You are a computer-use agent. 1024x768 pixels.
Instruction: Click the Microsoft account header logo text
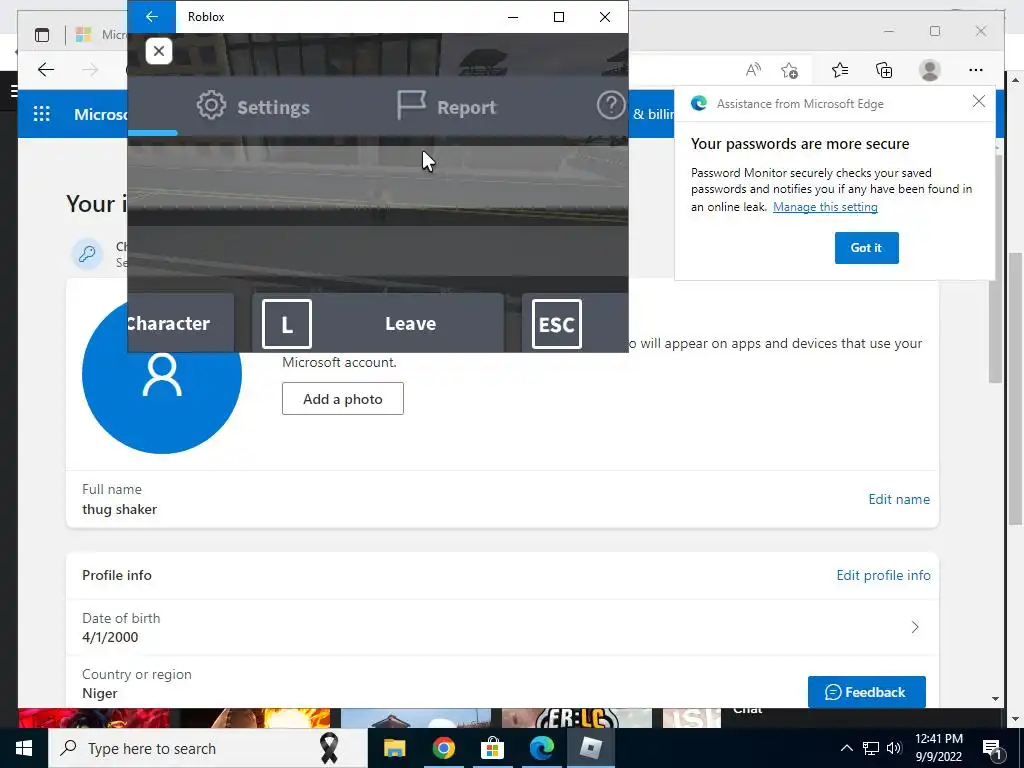101,114
